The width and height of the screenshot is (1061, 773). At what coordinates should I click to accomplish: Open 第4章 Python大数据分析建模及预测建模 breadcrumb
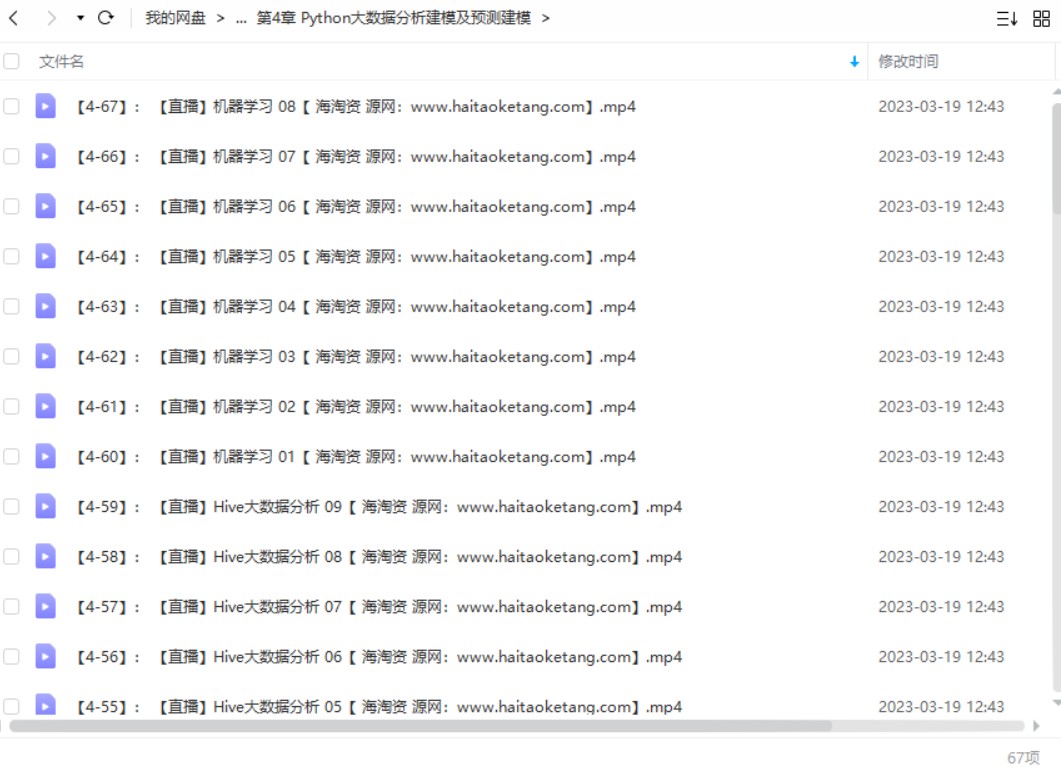pos(394,18)
